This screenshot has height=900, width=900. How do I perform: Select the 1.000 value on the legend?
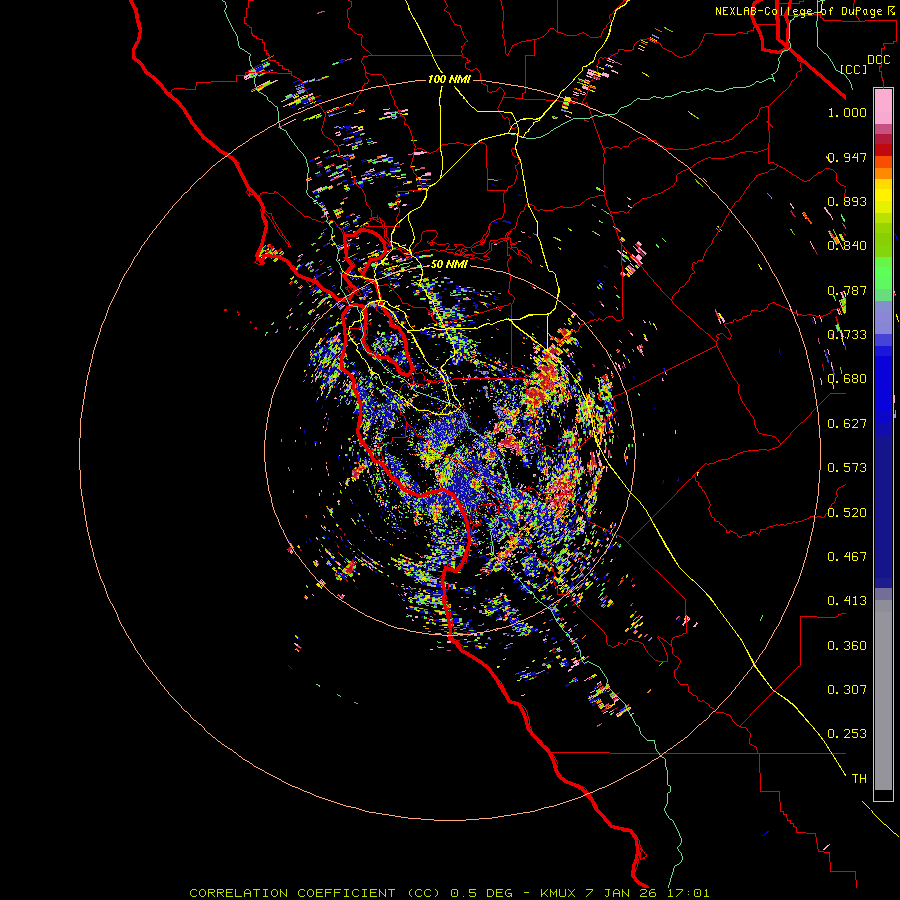click(847, 112)
